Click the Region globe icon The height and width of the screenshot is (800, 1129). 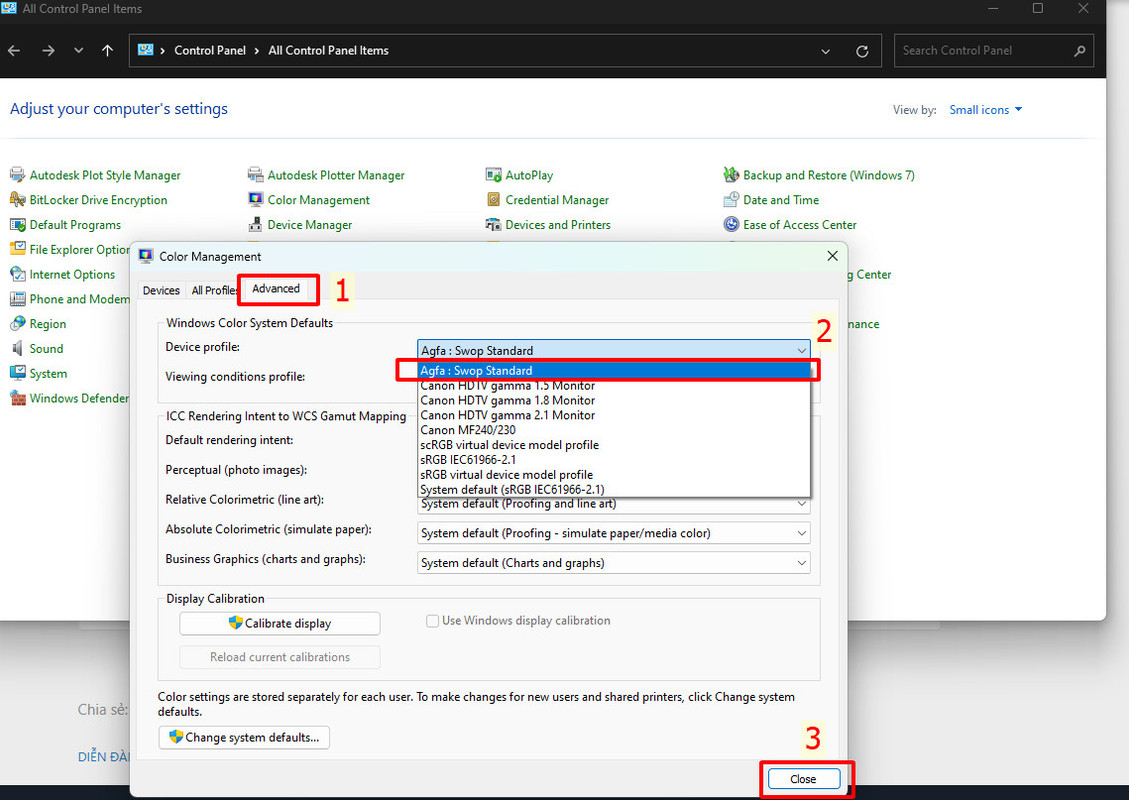(x=17, y=324)
